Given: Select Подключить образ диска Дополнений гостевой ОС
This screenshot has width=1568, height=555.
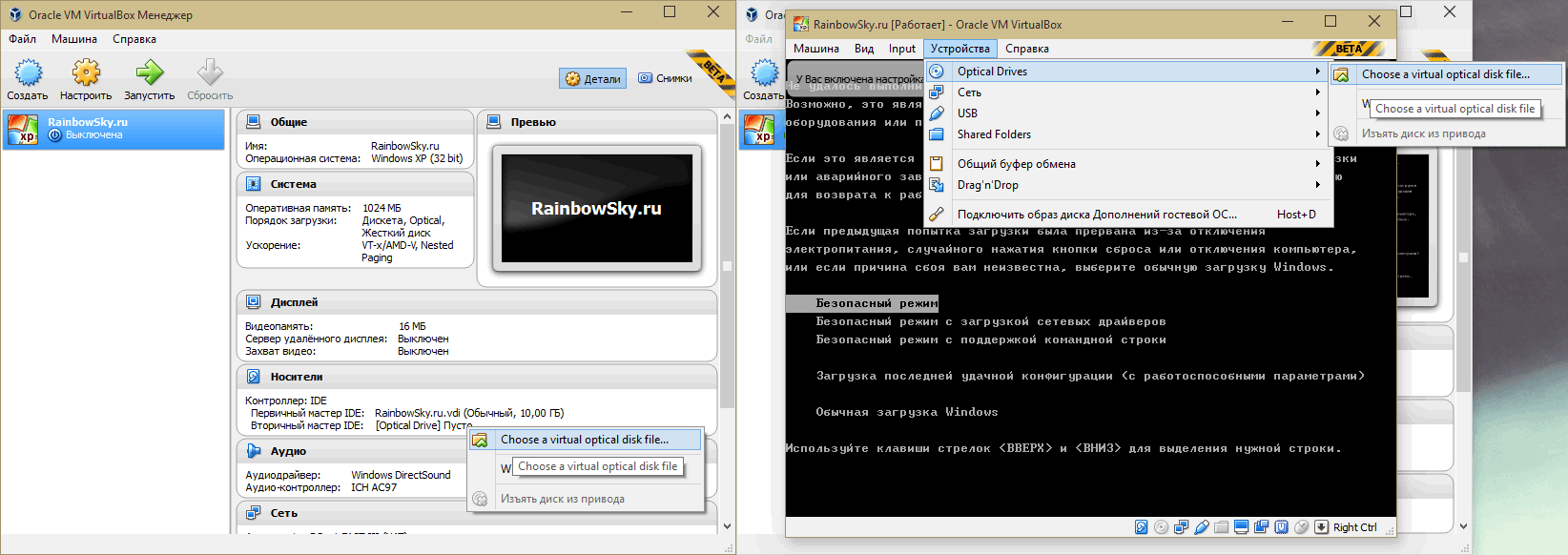Looking at the screenshot, I should tap(1097, 215).
